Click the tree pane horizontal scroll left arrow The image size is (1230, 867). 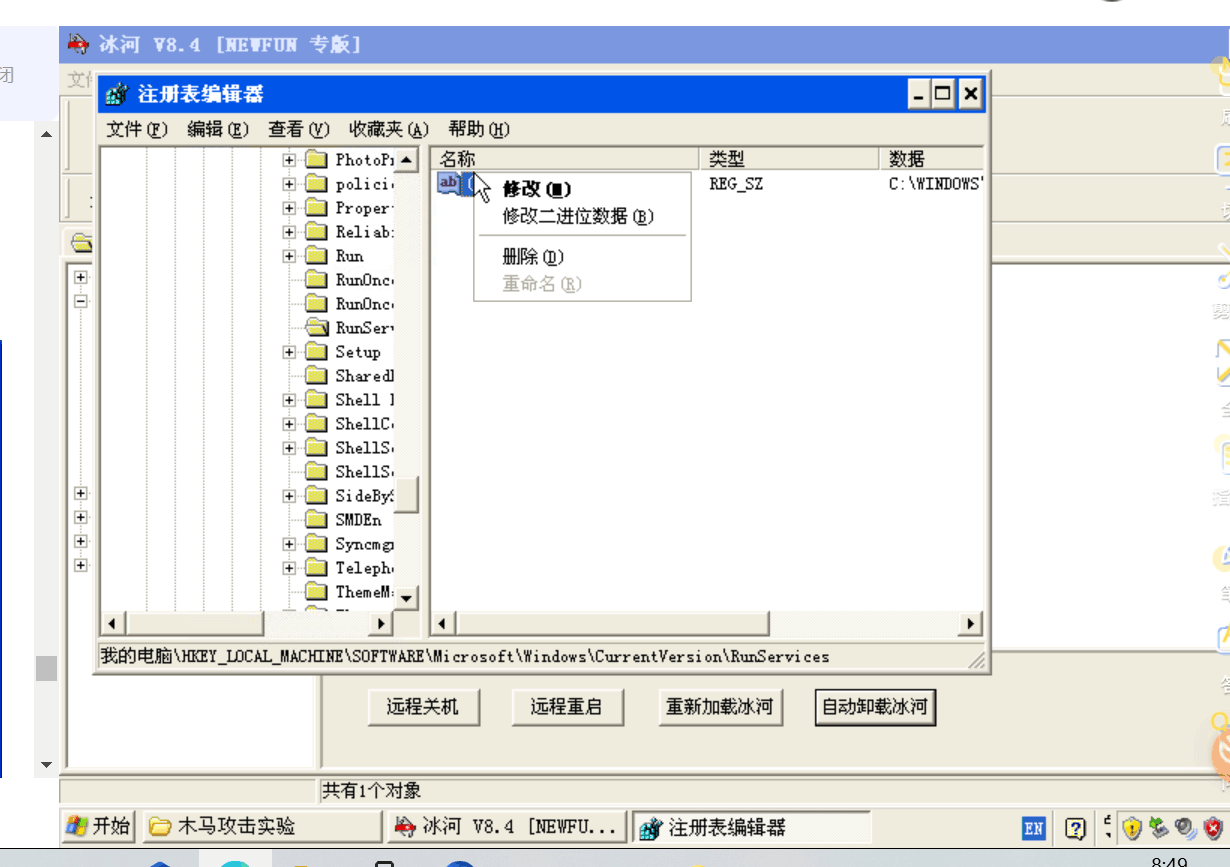[x=112, y=623]
